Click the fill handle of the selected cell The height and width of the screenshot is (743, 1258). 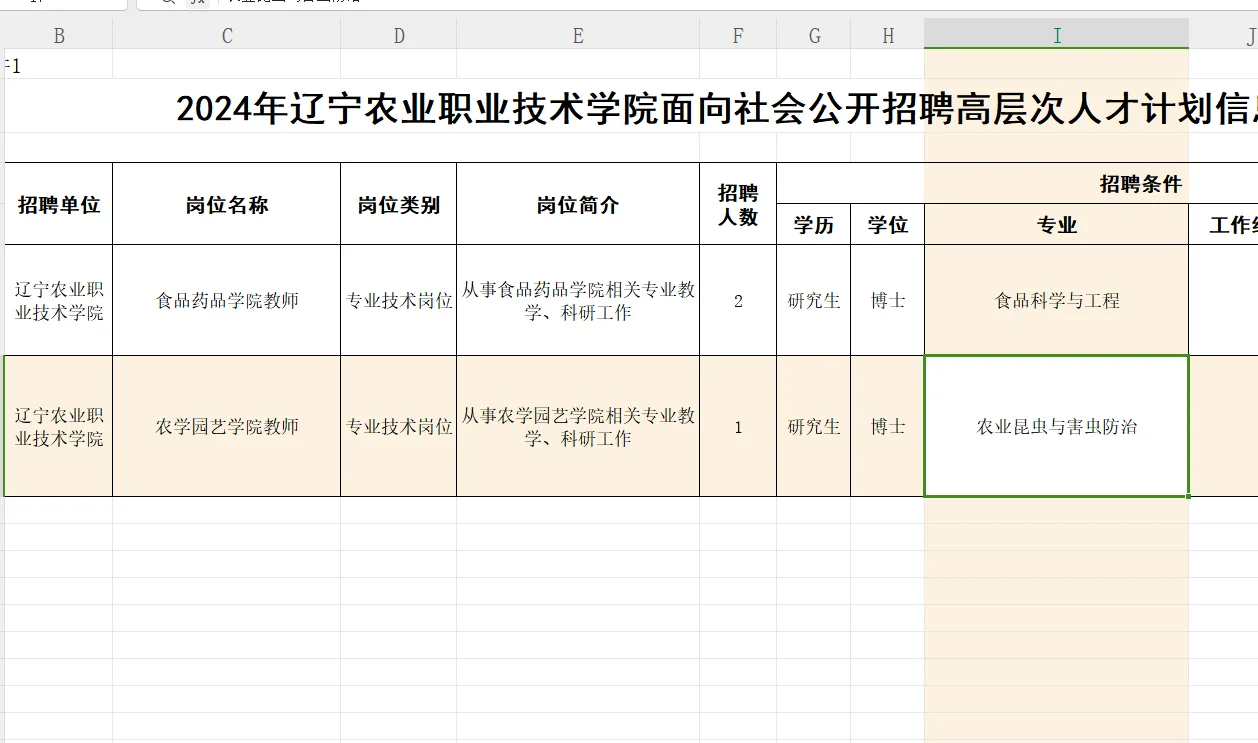1189,496
